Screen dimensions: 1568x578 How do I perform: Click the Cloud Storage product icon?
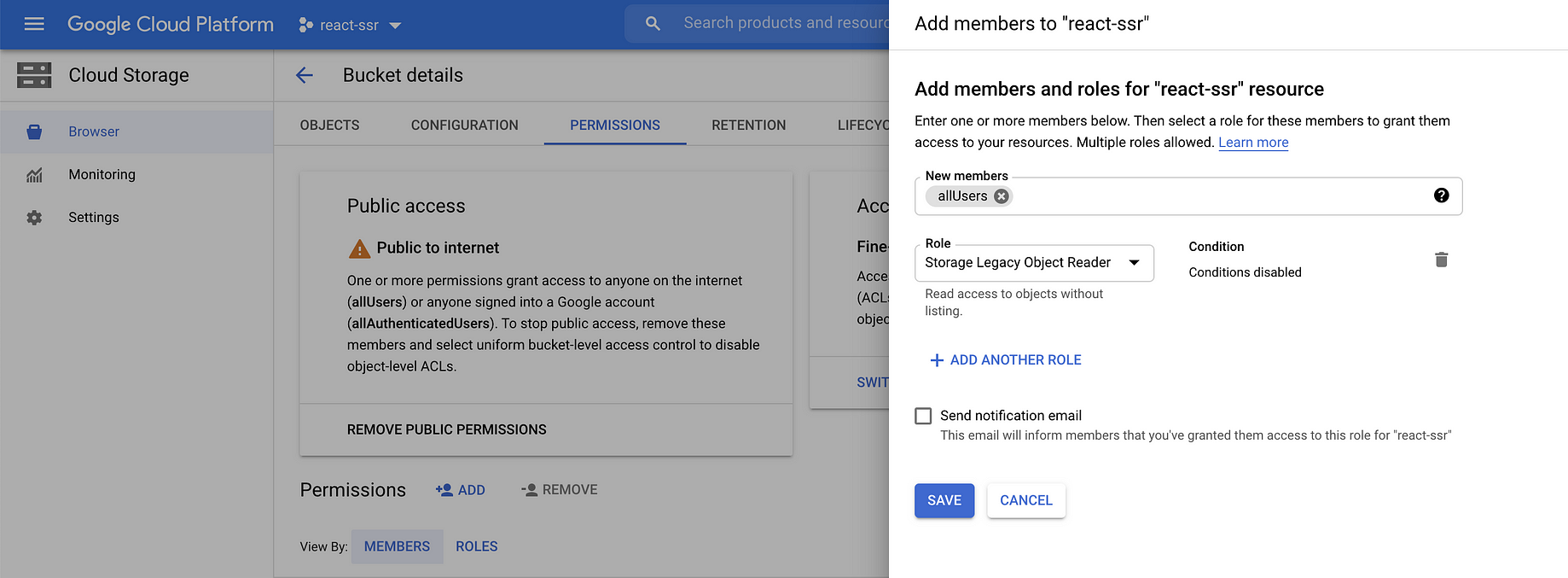click(x=34, y=75)
